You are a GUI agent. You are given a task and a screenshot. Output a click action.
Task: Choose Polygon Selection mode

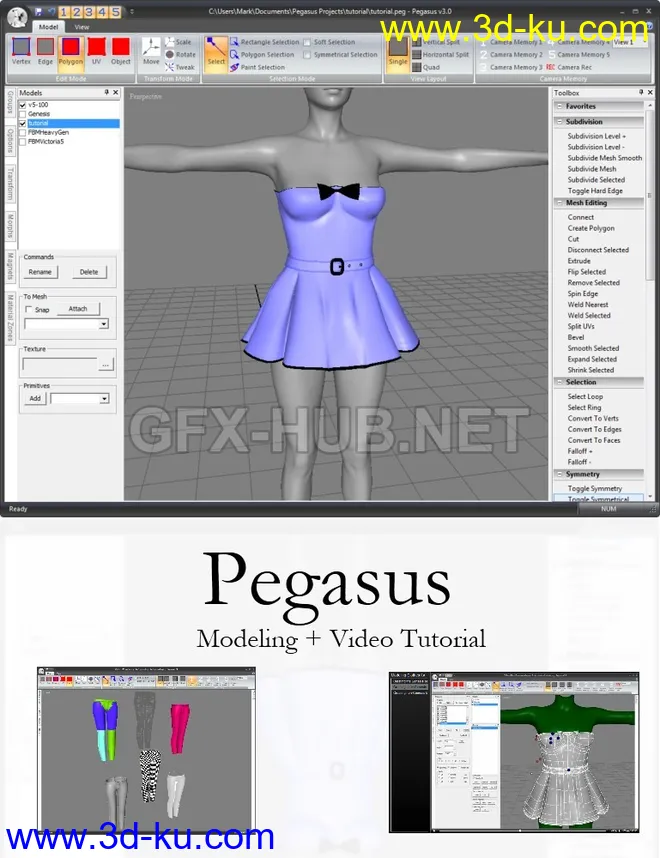point(262,54)
